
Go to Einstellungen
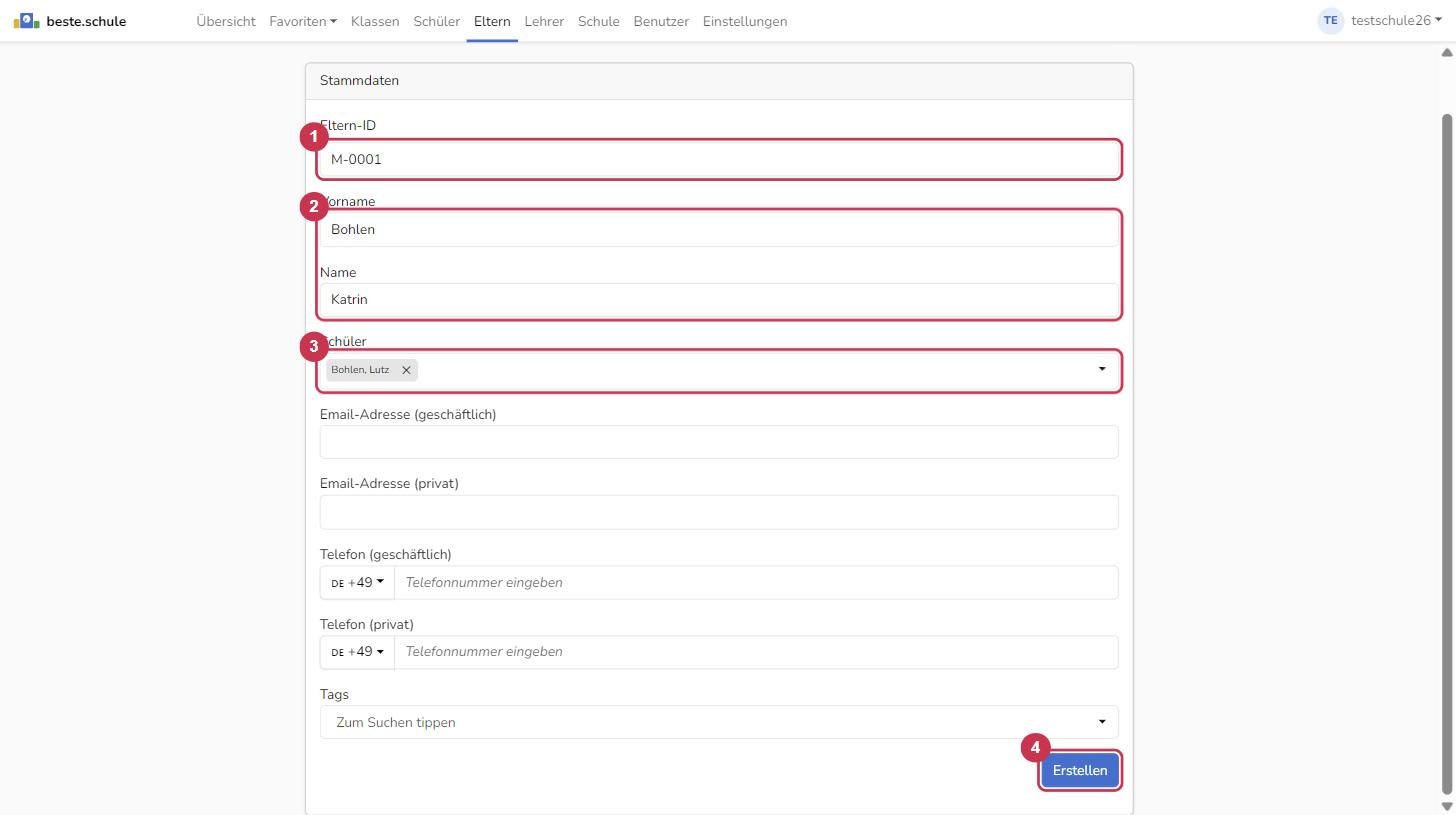(745, 21)
